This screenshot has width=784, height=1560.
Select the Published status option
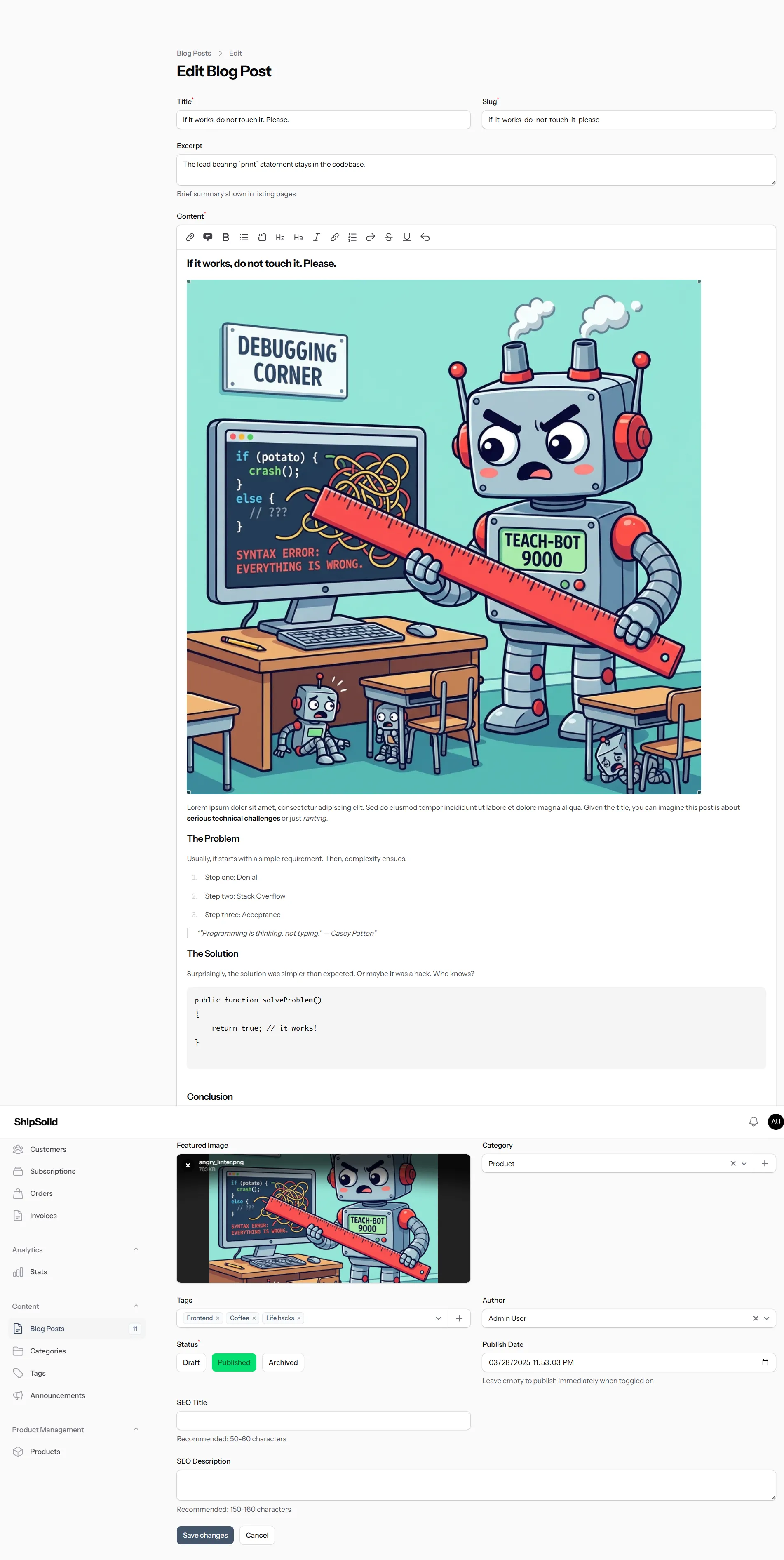coord(234,1362)
